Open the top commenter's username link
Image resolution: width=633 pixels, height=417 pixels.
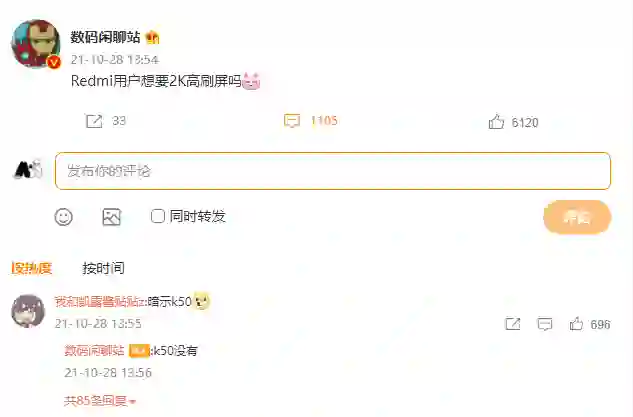coord(100,302)
